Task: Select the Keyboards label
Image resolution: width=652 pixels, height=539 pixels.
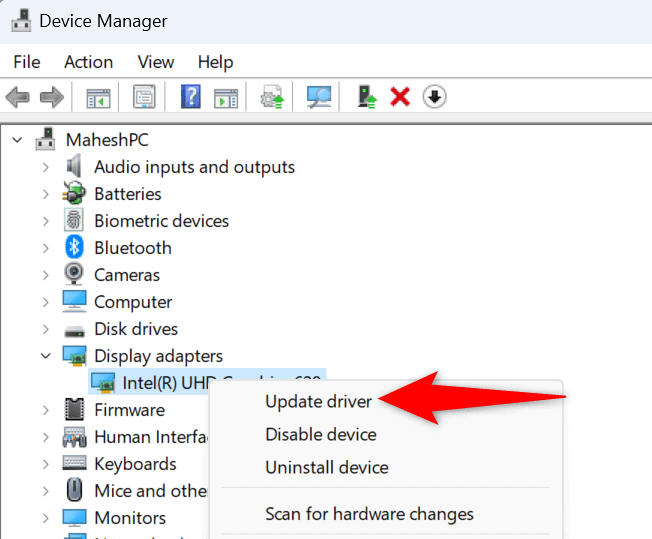Action: 135,464
